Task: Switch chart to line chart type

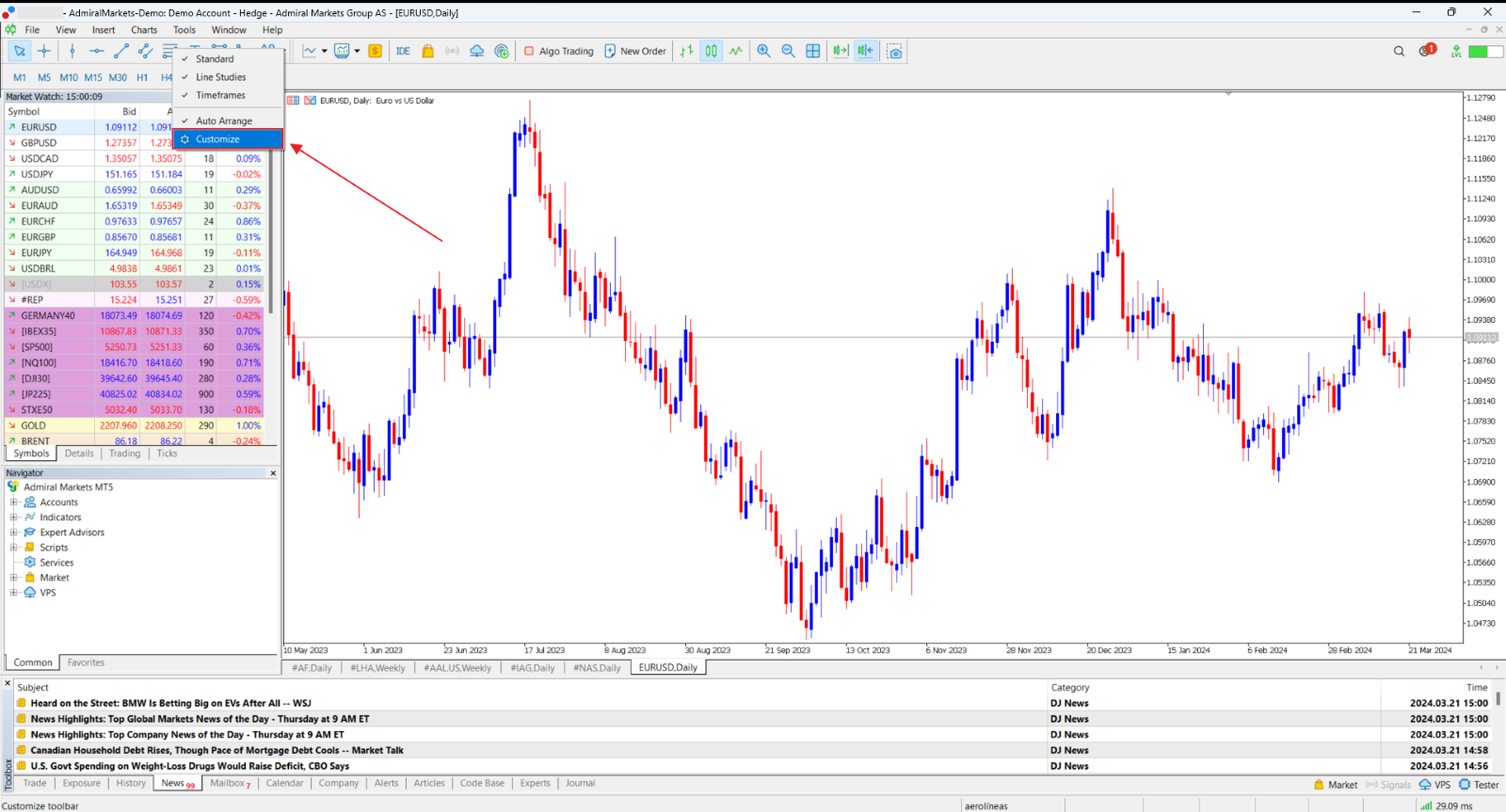Action: (x=736, y=51)
